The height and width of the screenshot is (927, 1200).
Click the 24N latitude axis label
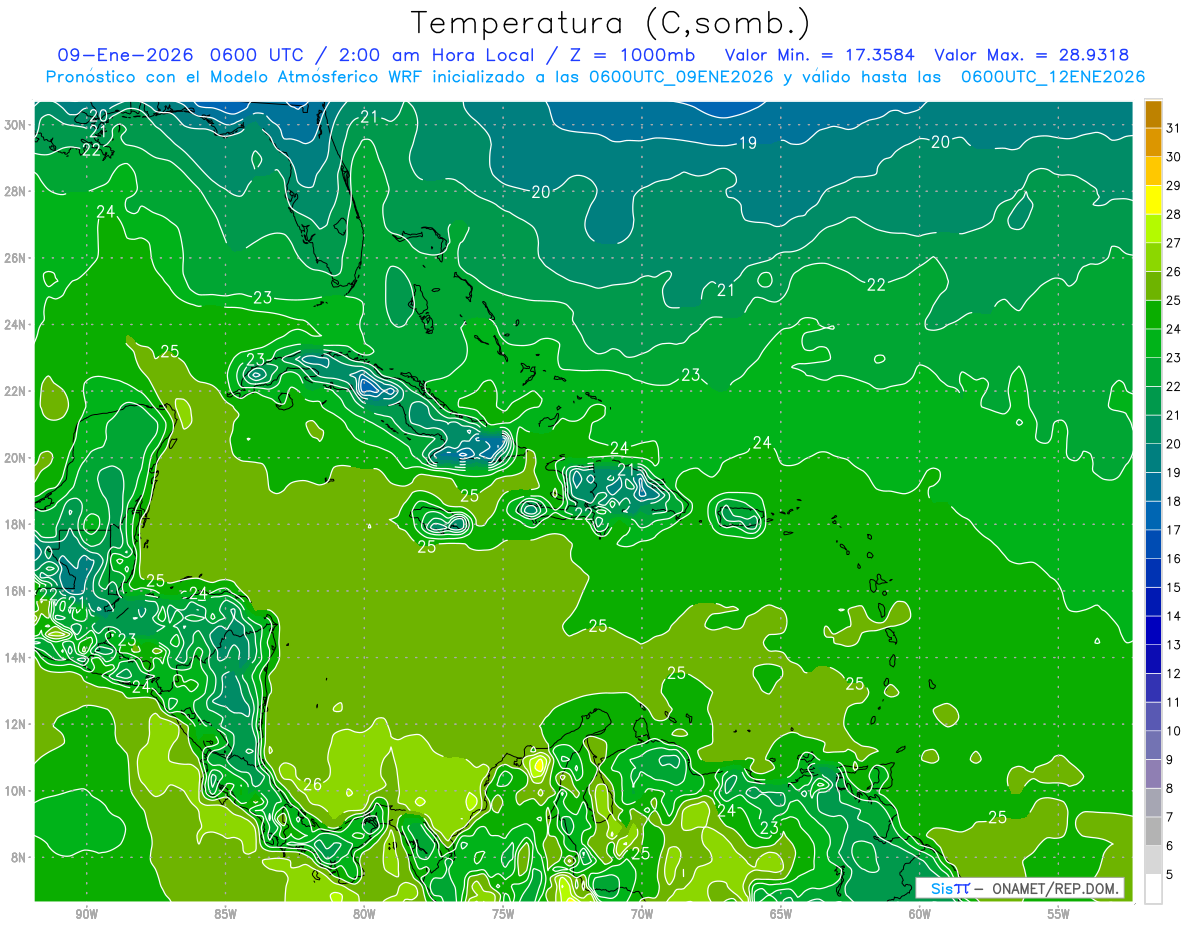point(17,325)
